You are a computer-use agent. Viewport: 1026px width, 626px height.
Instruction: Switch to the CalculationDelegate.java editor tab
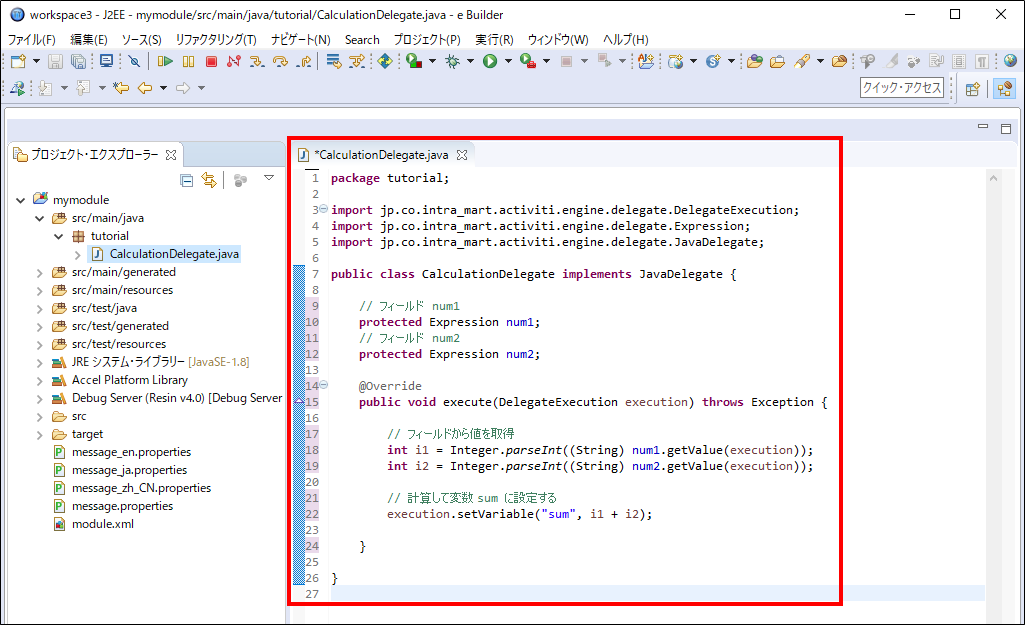381,155
